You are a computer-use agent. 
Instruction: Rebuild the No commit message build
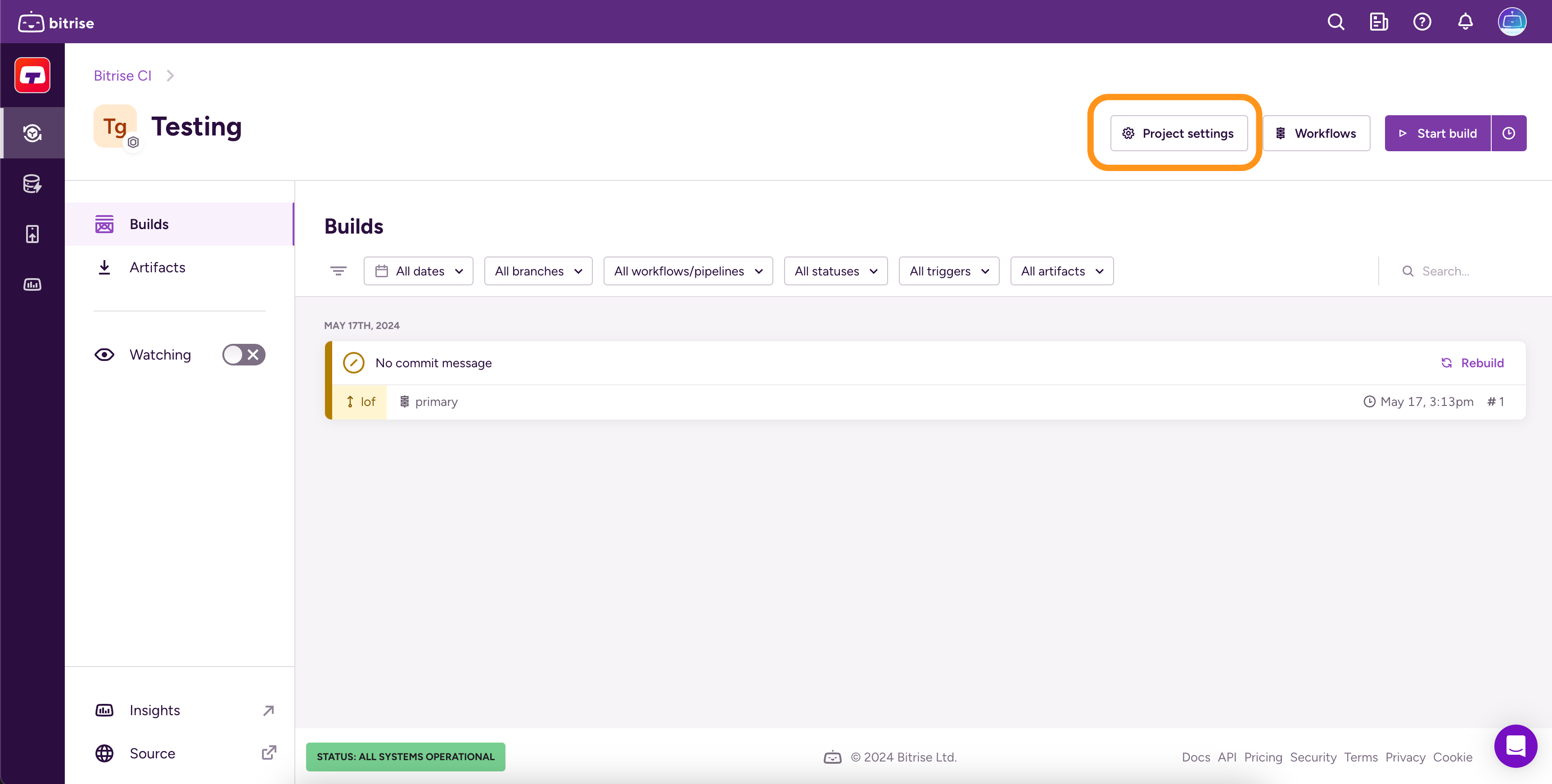pos(1474,362)
